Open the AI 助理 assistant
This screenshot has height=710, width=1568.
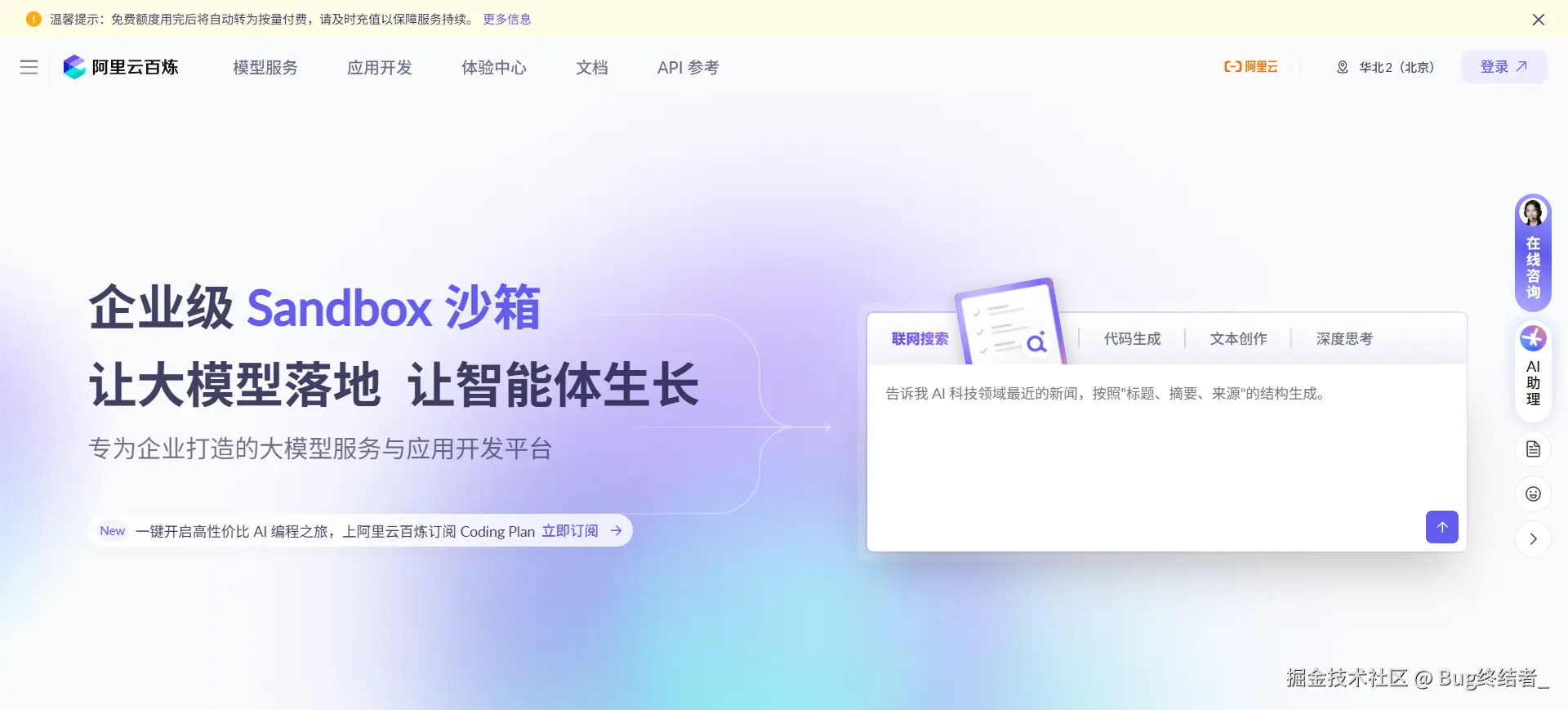tap(1533, 372)
